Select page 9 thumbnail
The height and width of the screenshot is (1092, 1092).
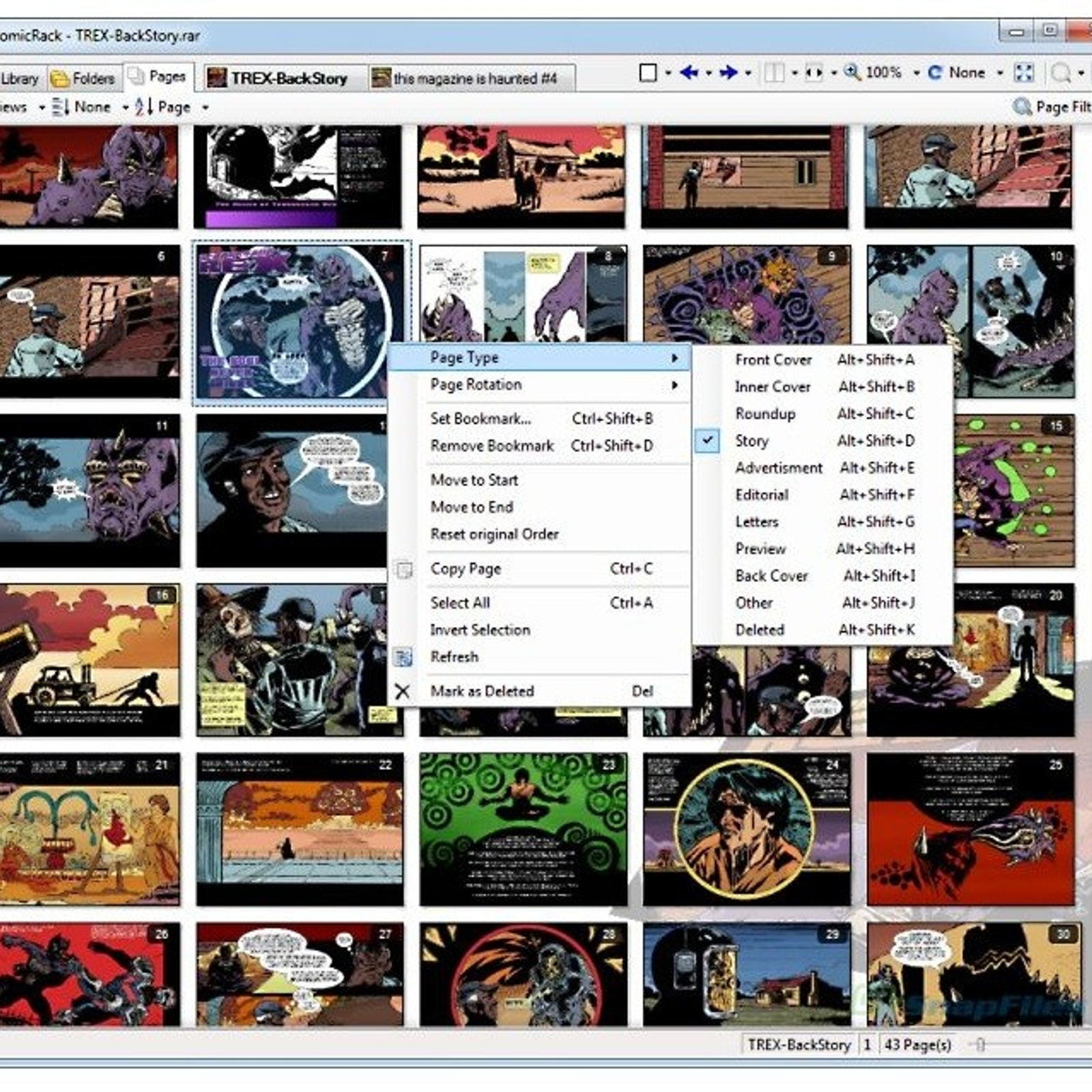[747, 295]
